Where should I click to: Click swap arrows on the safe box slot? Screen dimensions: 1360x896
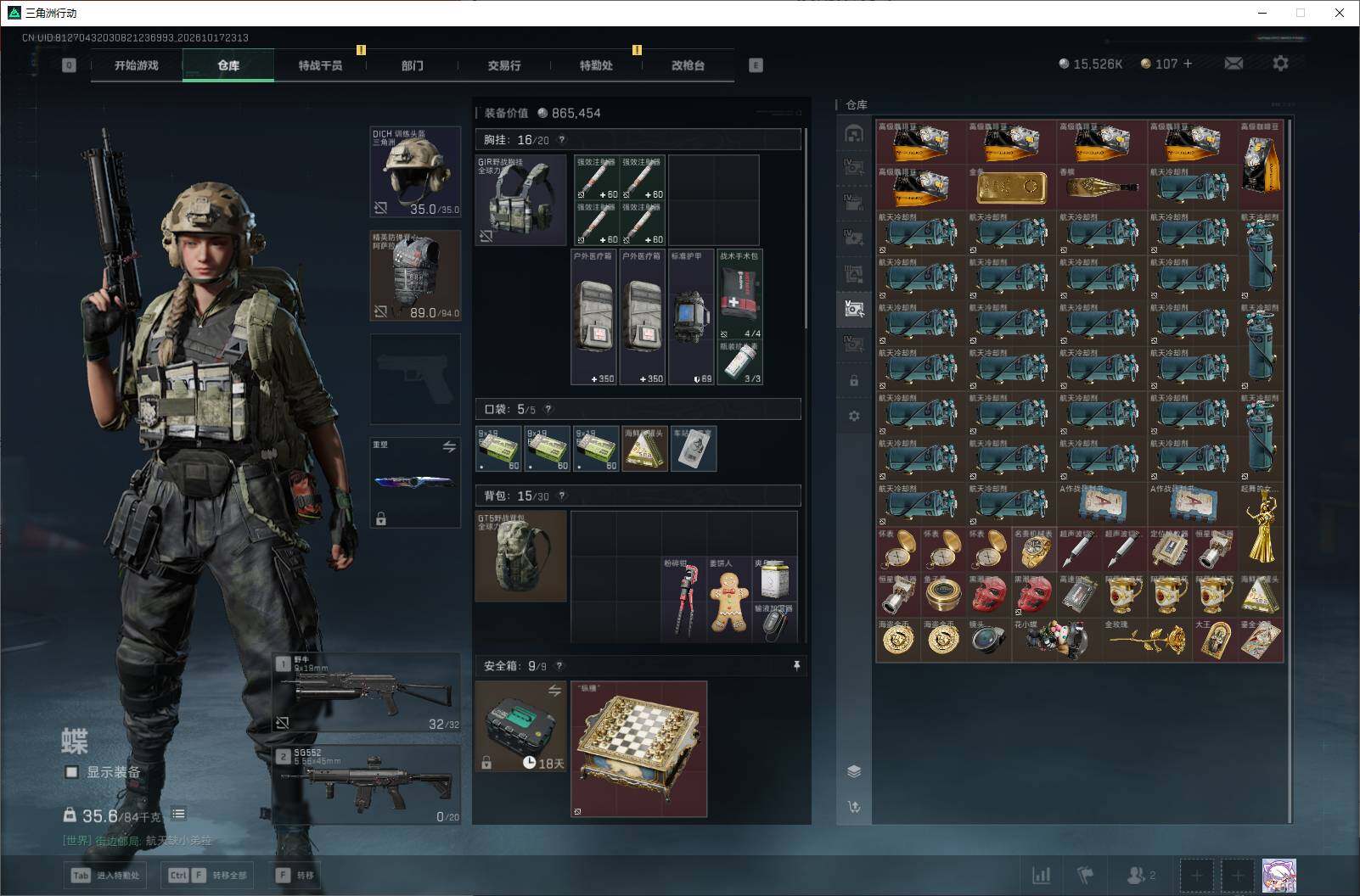[x=554, y=691]
